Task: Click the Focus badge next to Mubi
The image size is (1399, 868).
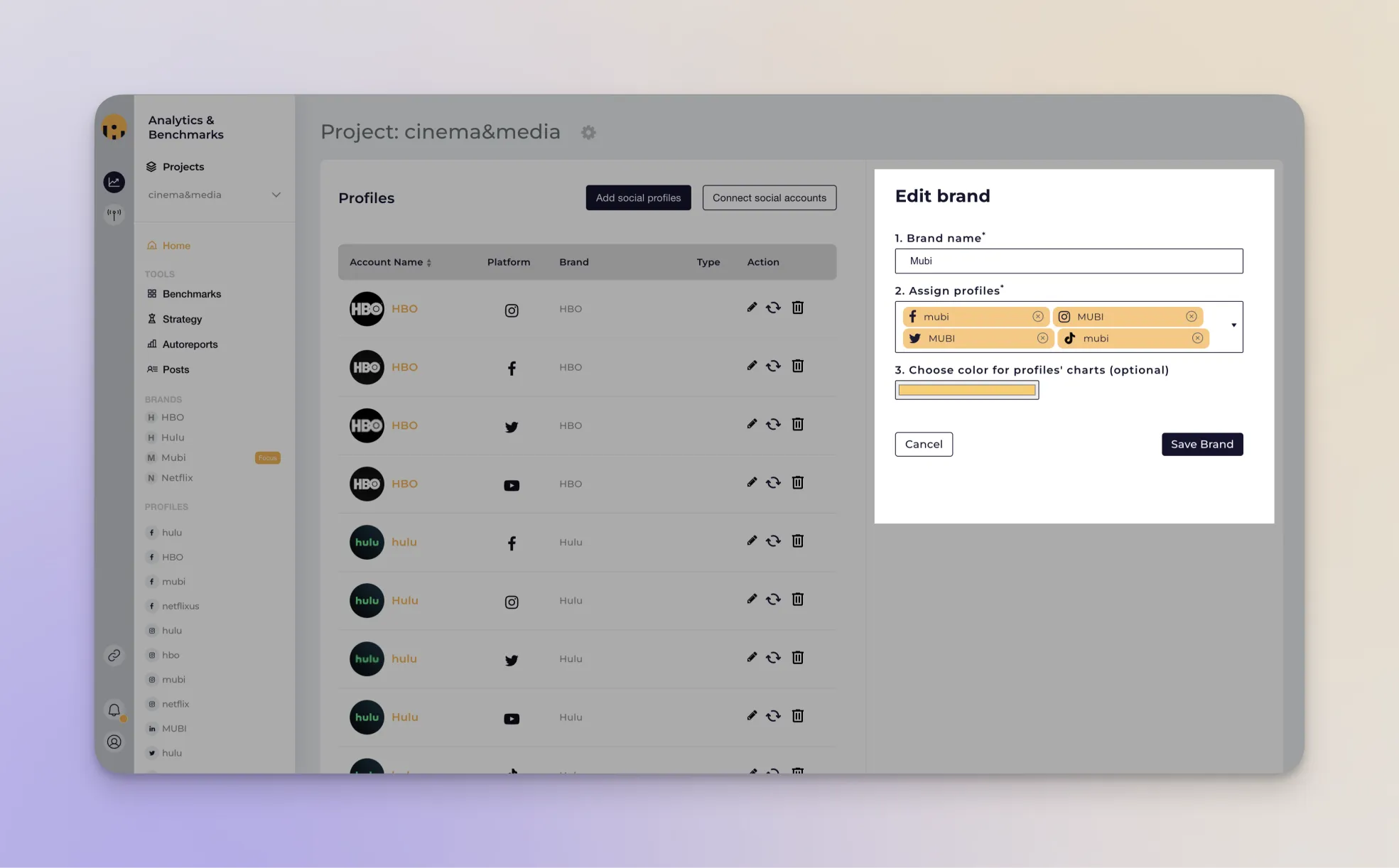Action: (x=268, y=458)
